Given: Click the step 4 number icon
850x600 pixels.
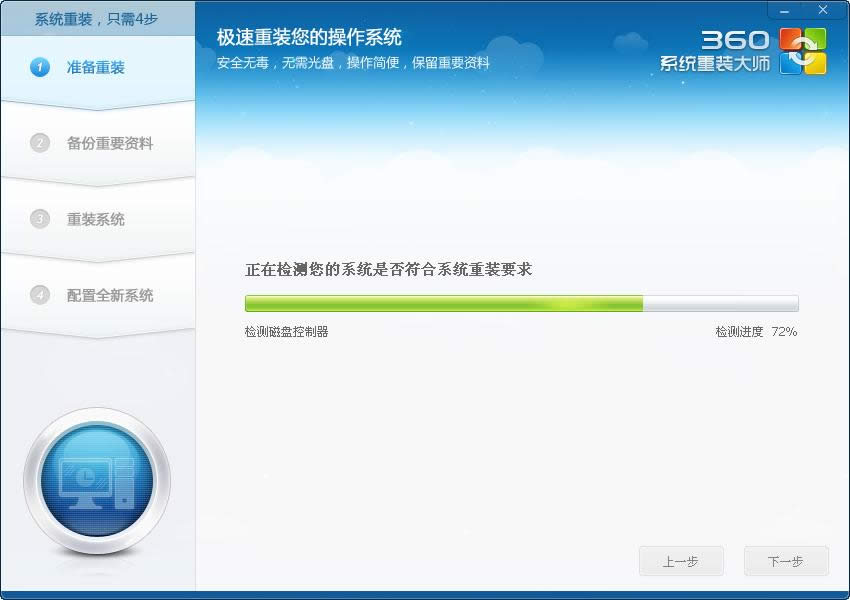Looking at the screenshot, I should click(x=40, y=295).
